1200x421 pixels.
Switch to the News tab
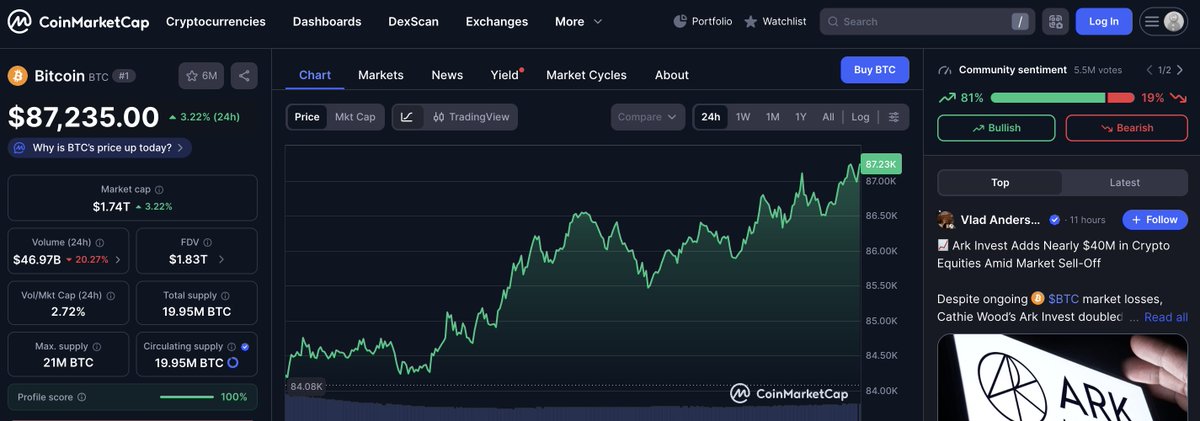coord(447,75)
